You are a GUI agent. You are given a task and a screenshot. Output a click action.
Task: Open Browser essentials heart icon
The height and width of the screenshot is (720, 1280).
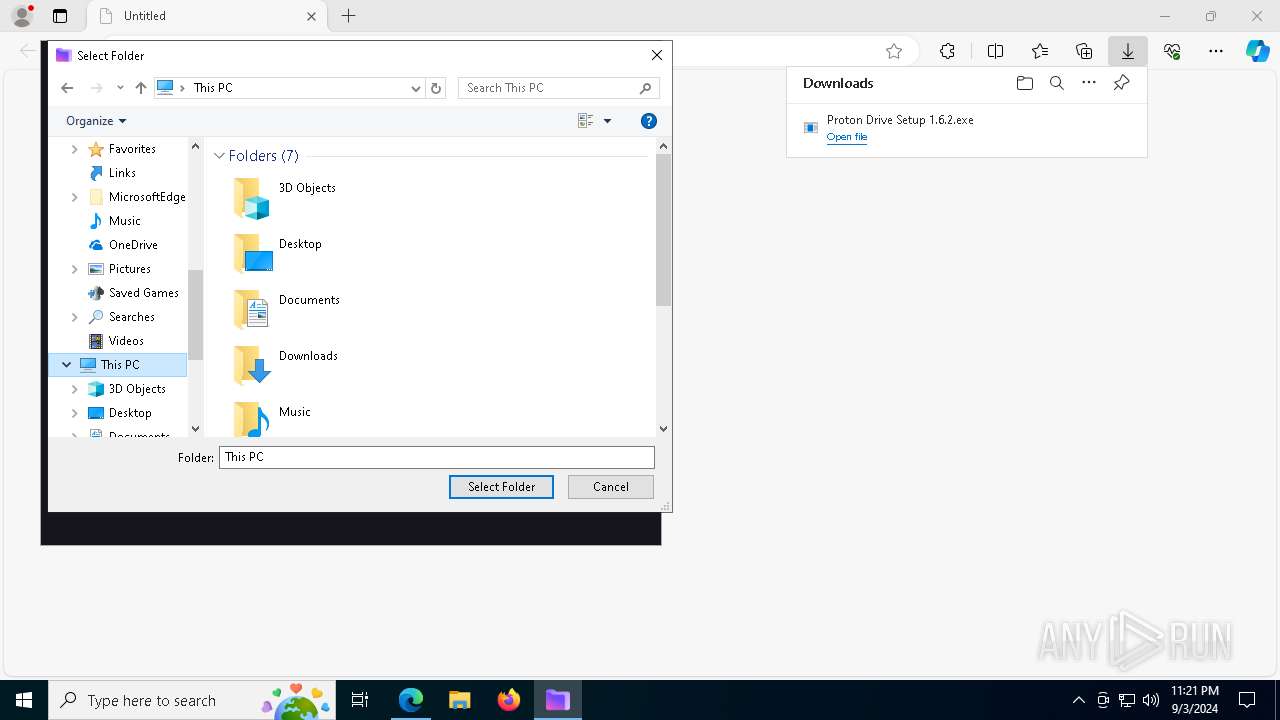(1172, 51)
